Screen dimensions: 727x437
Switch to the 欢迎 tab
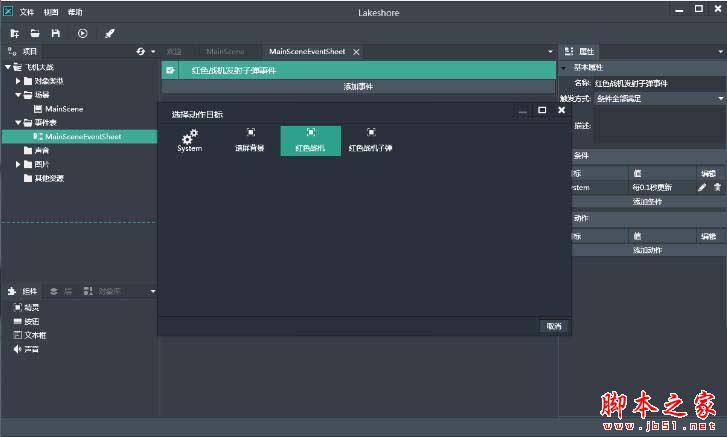pyautogui.click(x=174, y=51)
